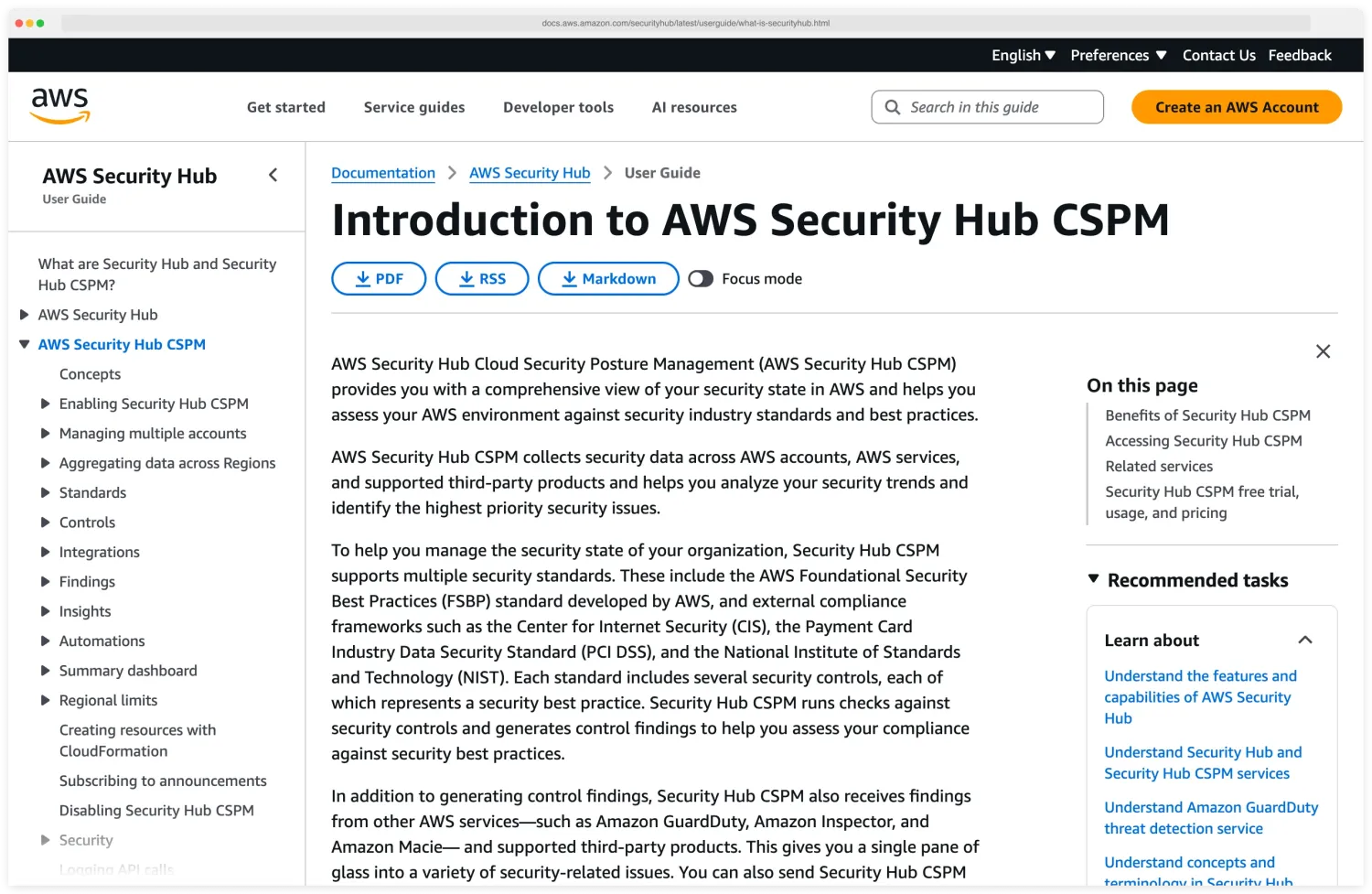The image size is (1372, 894).
Task: Jump to Benefits of Security Hub CSPM
Action: (x=1207, y=415)
